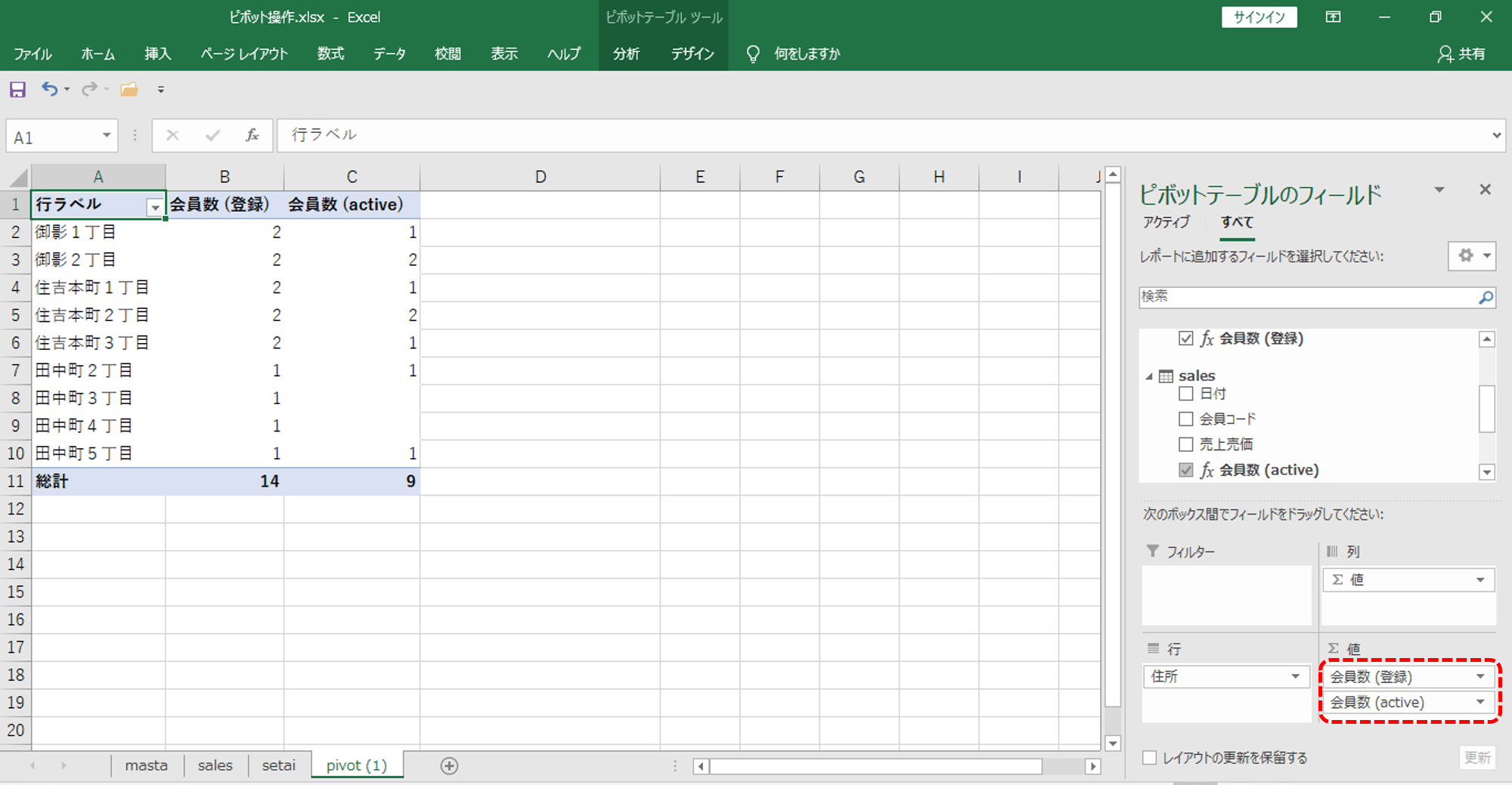Open the undo history dropdown arrow
Screen dimensions: 1512x785
67,90
